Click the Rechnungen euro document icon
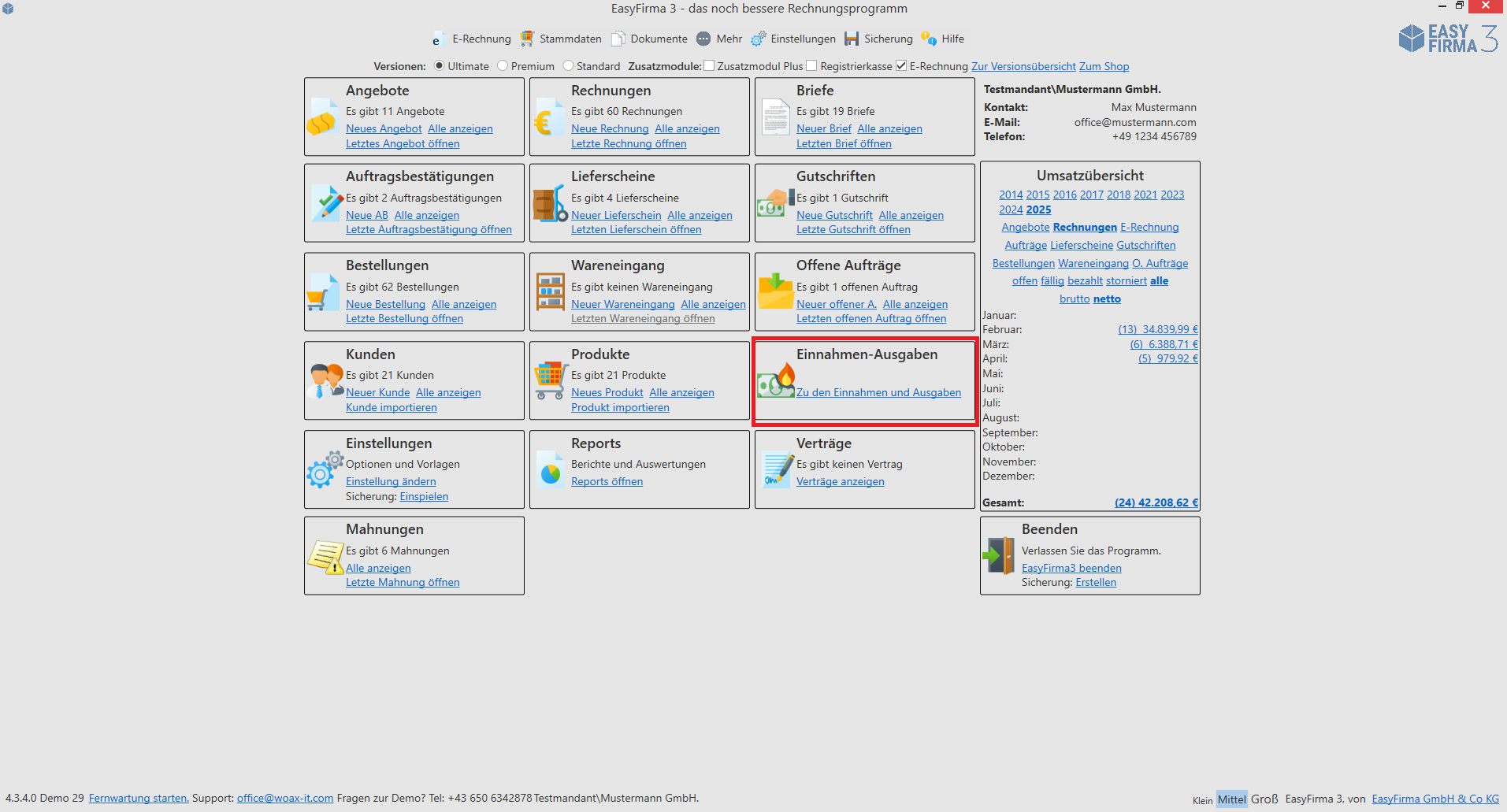The height and width of the screenshot is (812, 1507). pos(548,119)
